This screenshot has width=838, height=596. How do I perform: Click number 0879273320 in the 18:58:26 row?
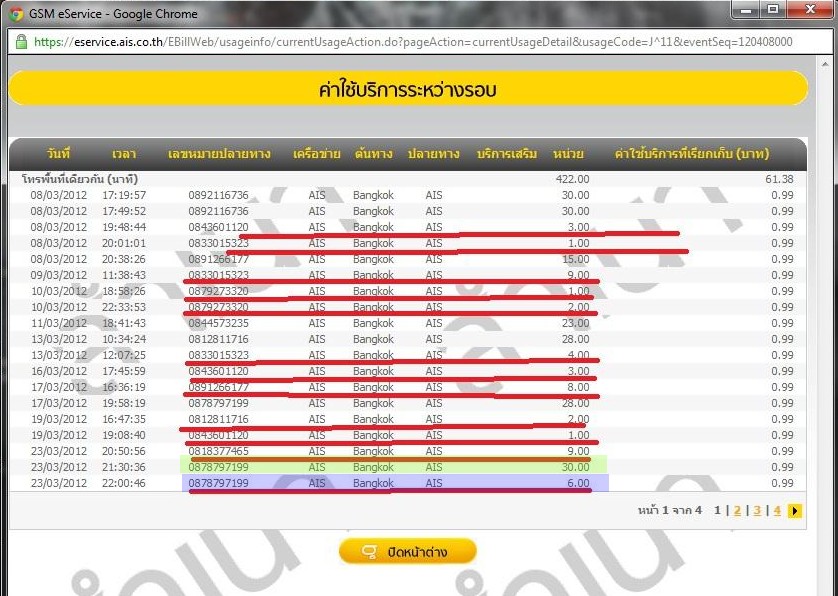click(x=218, y=291)
